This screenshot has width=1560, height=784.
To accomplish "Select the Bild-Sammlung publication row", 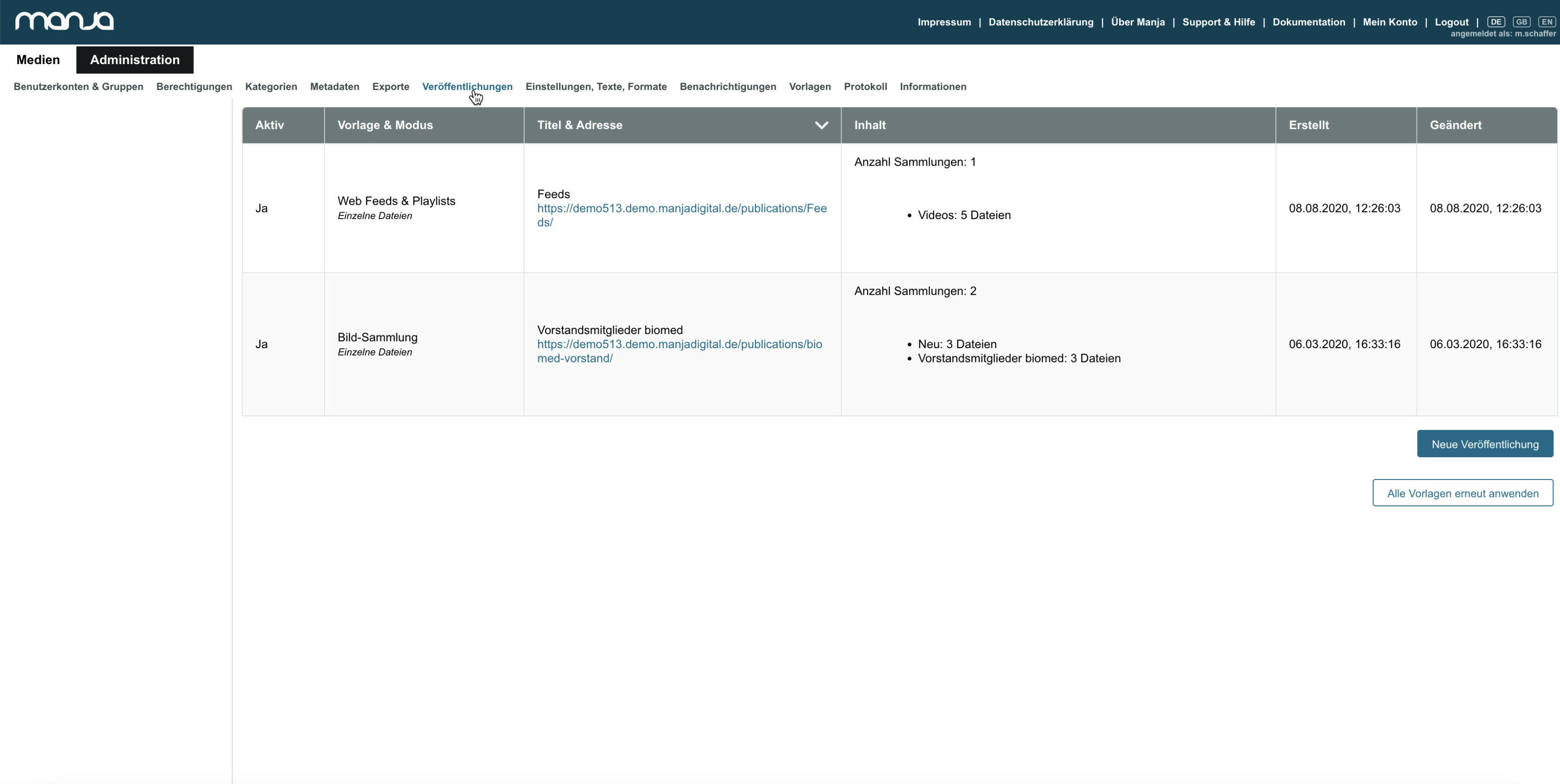I will pos(899,344).
